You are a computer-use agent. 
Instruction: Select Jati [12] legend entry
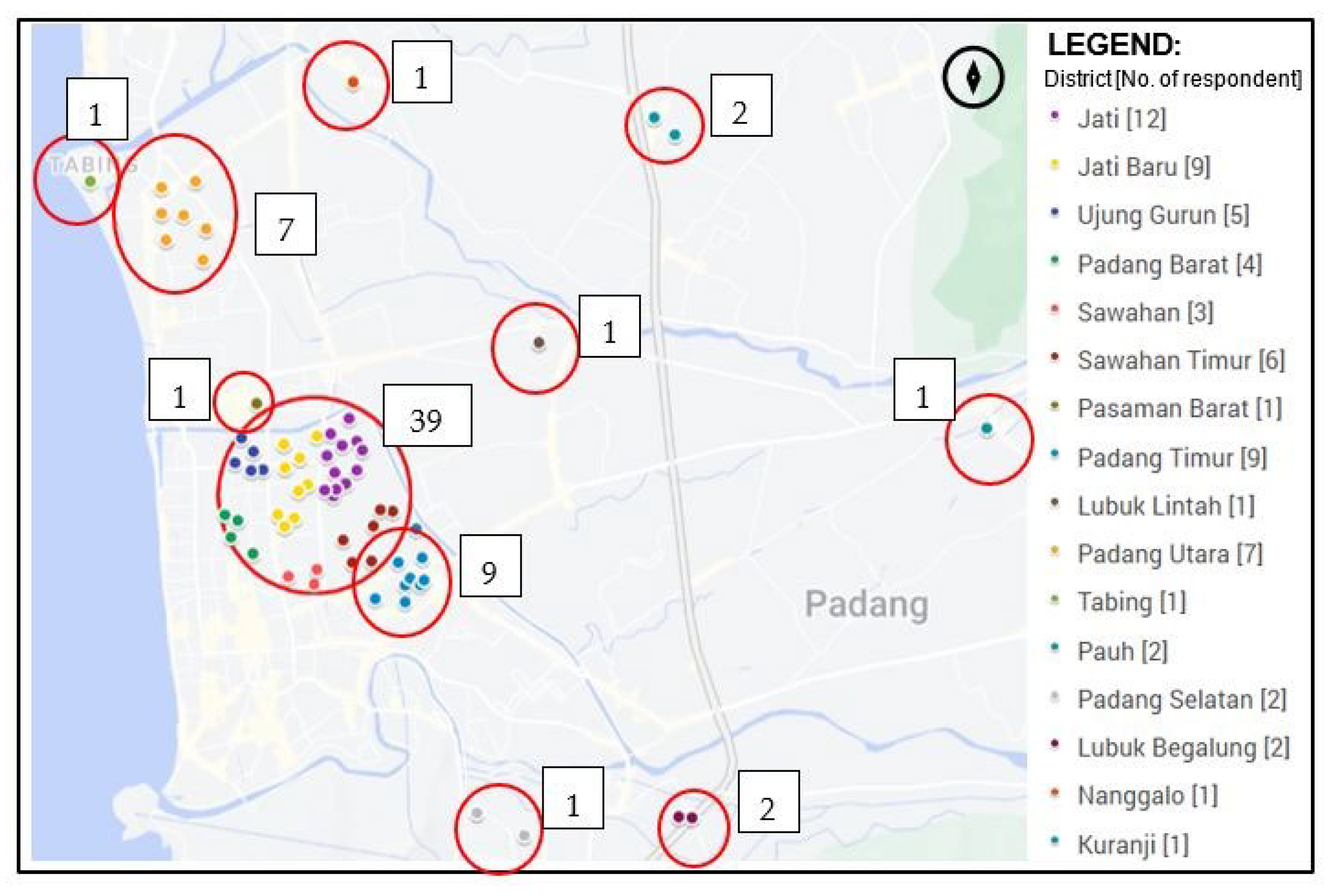1121,119
